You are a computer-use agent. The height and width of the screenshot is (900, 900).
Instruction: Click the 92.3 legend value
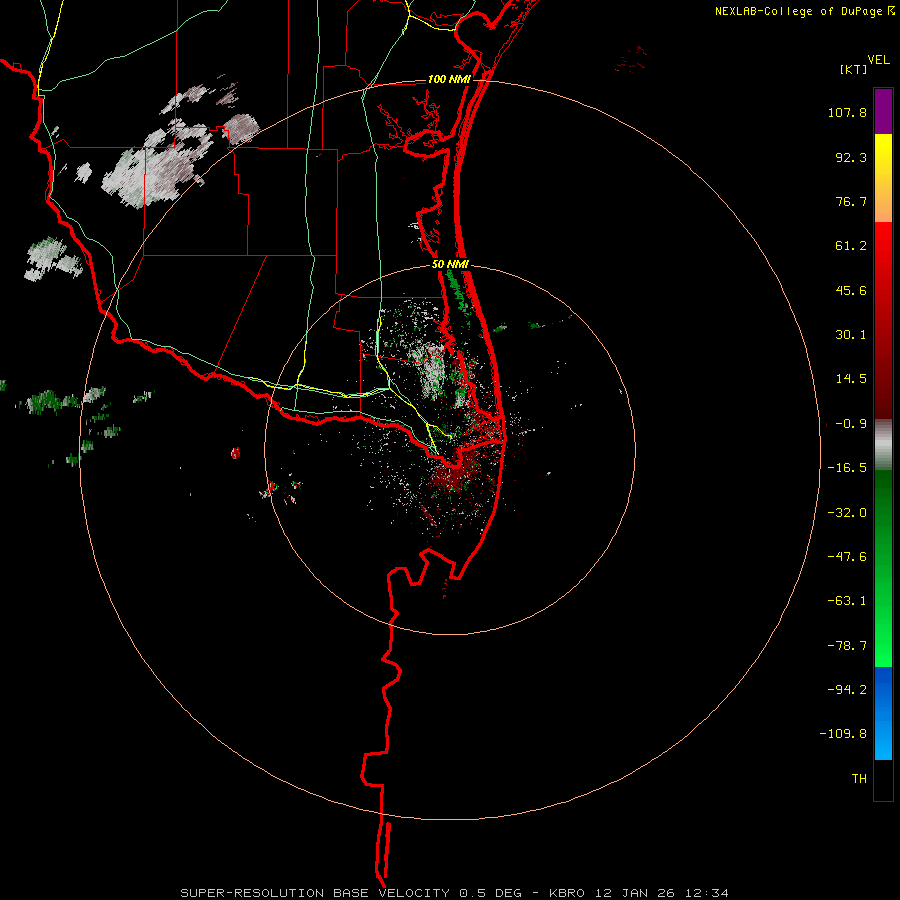tap(851, 157)
